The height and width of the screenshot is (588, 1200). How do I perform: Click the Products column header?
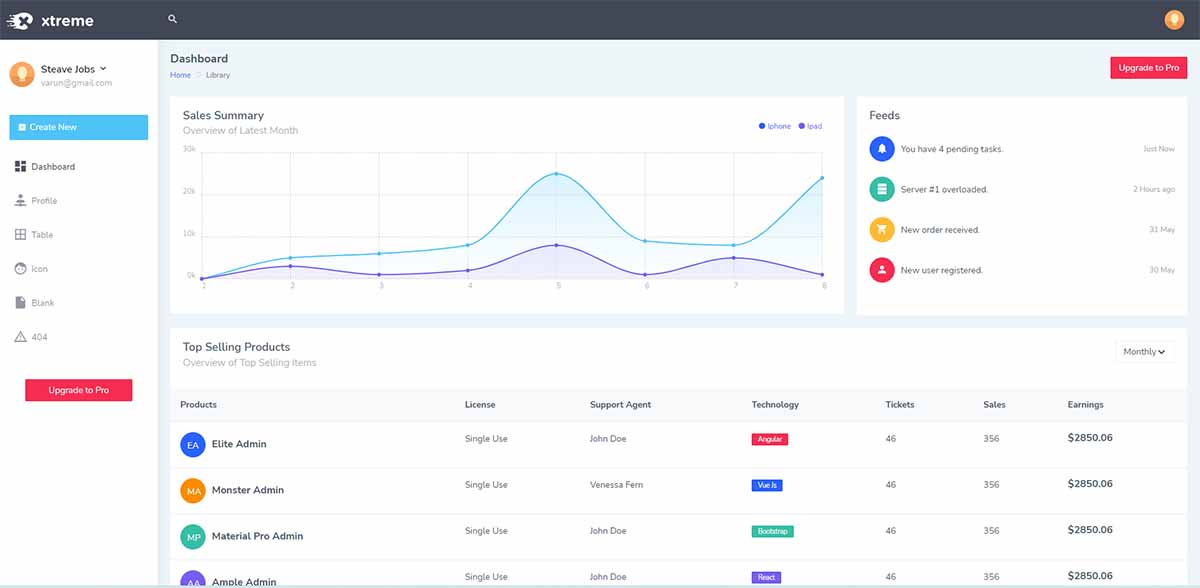(198, 405)
